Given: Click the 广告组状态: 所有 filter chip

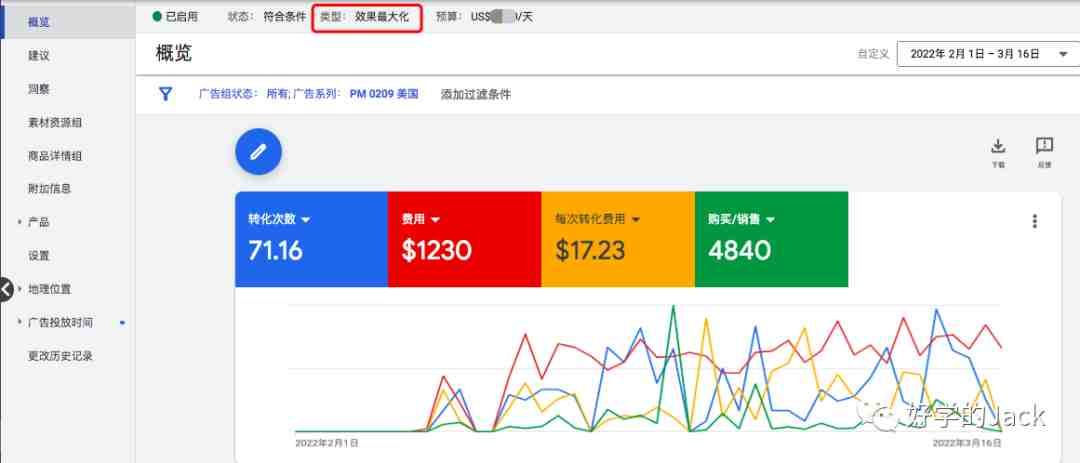Looking at the screenshot, I should pyautogui.click(x=244, y=94).
